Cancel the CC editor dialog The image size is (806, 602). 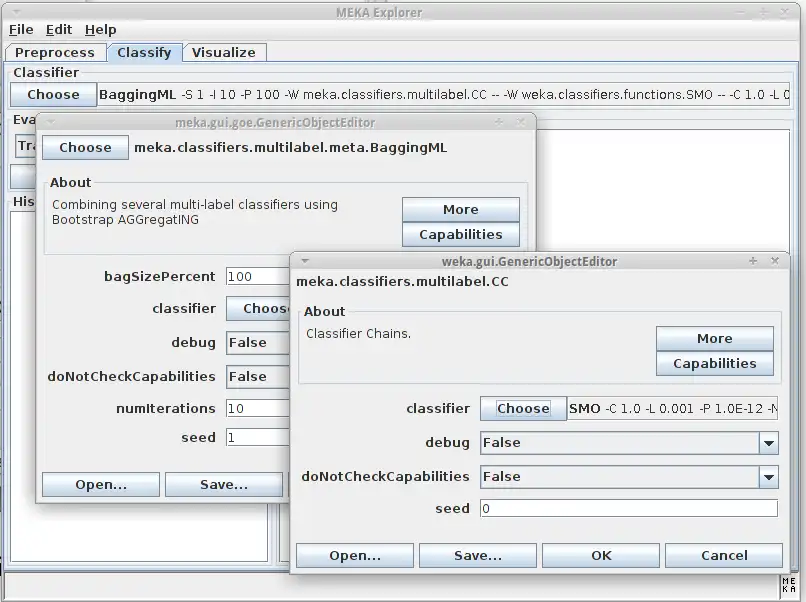click(x=724, y=555)
